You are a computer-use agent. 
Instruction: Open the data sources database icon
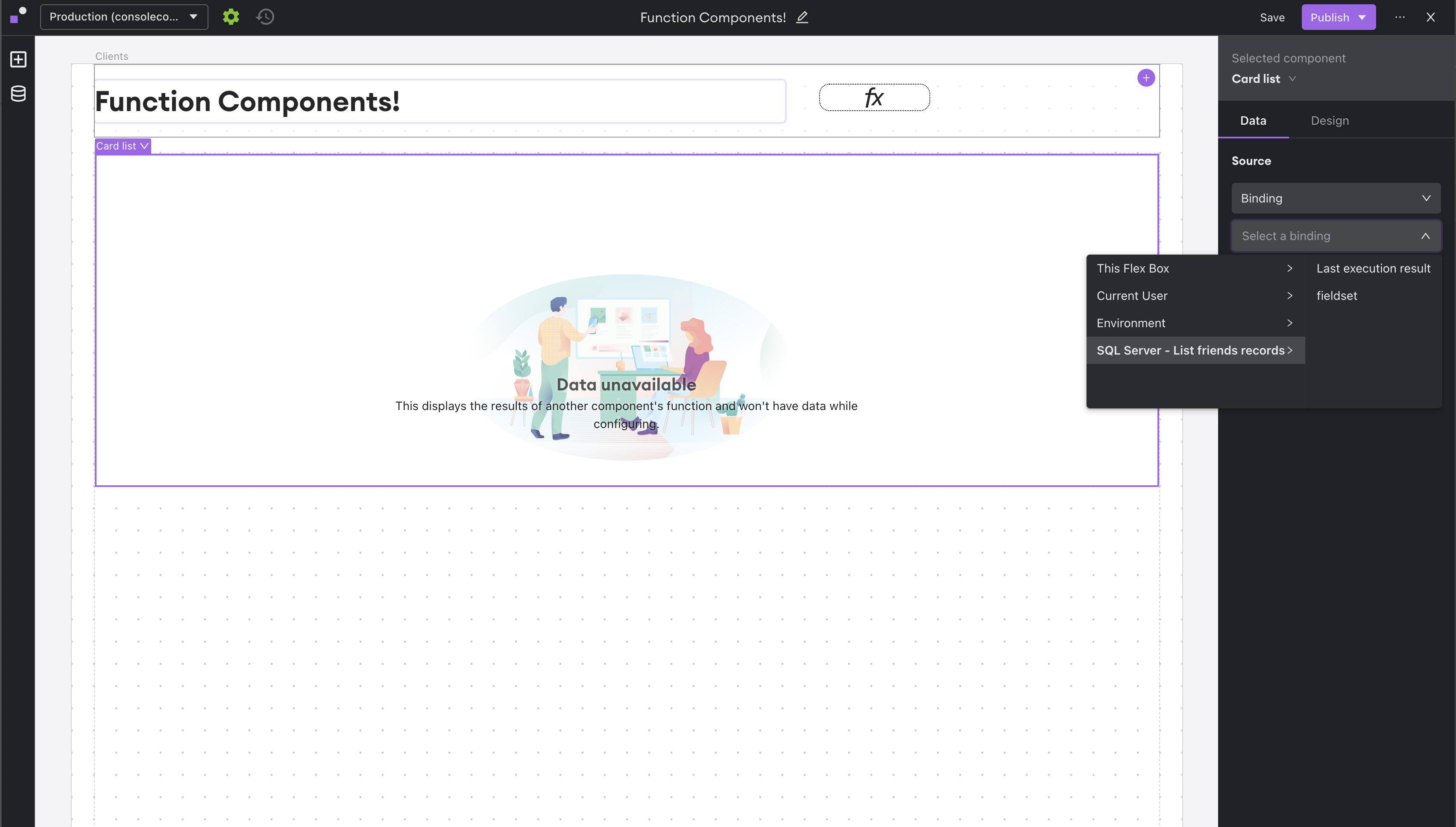pos(18,94)
